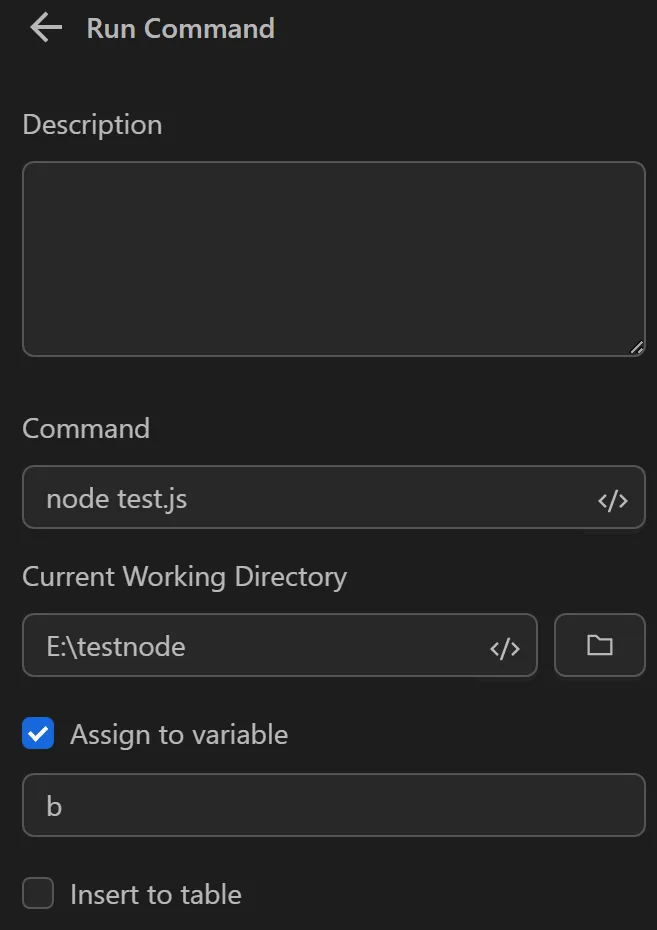Click the Insert to table label
This screenshot has width=657, height=930.
coord(155,894)
